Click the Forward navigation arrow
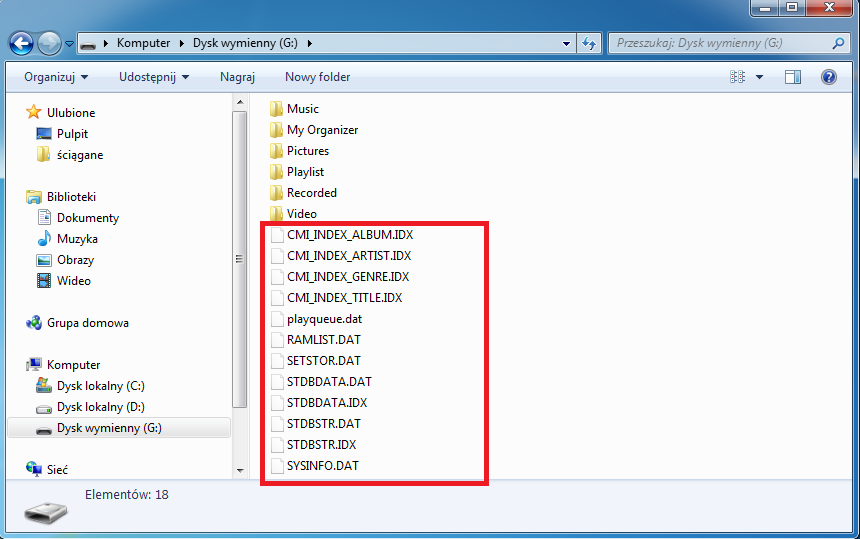 [x=49, y=43]
